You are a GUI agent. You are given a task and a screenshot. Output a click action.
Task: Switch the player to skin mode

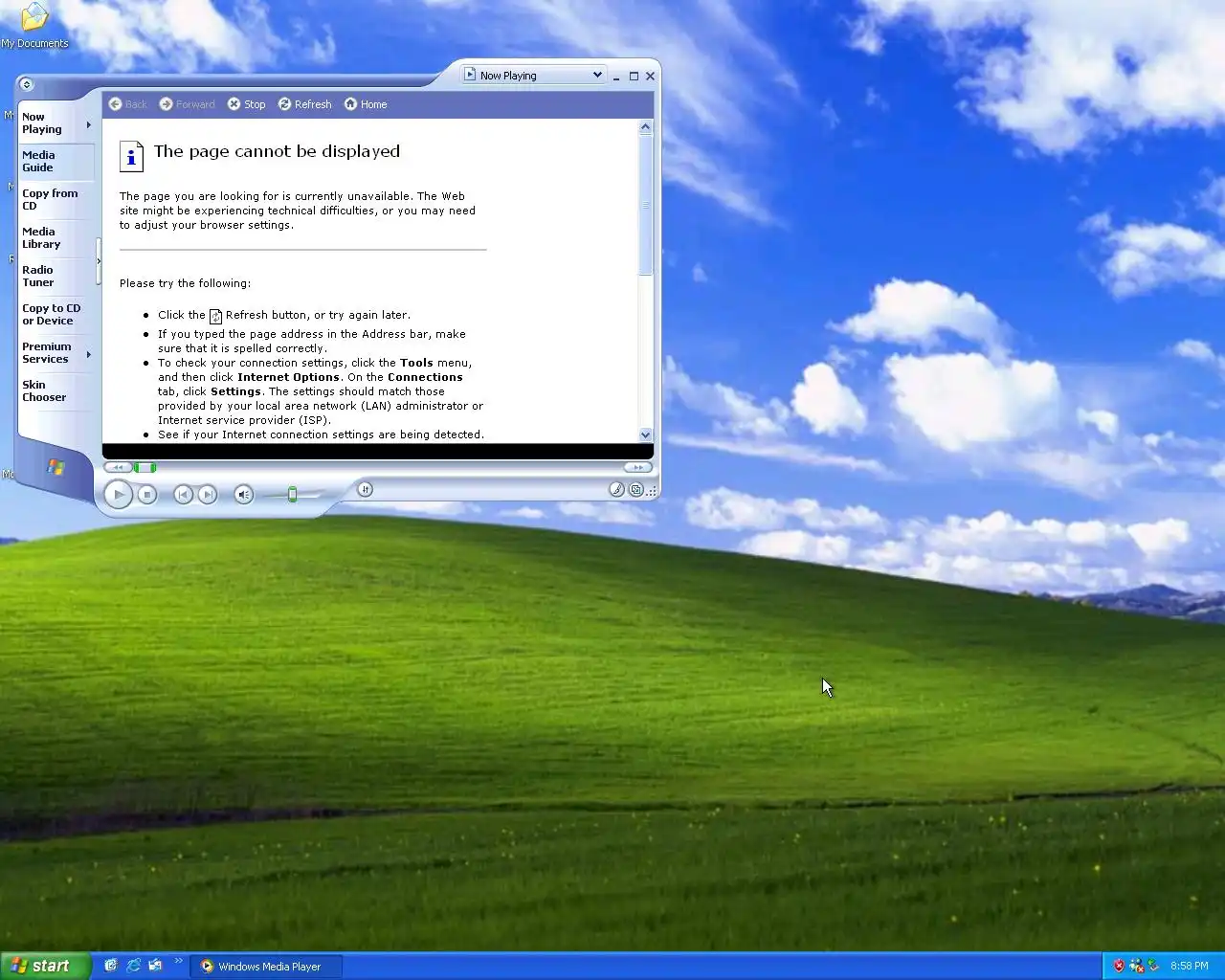[x=635, y=489]
